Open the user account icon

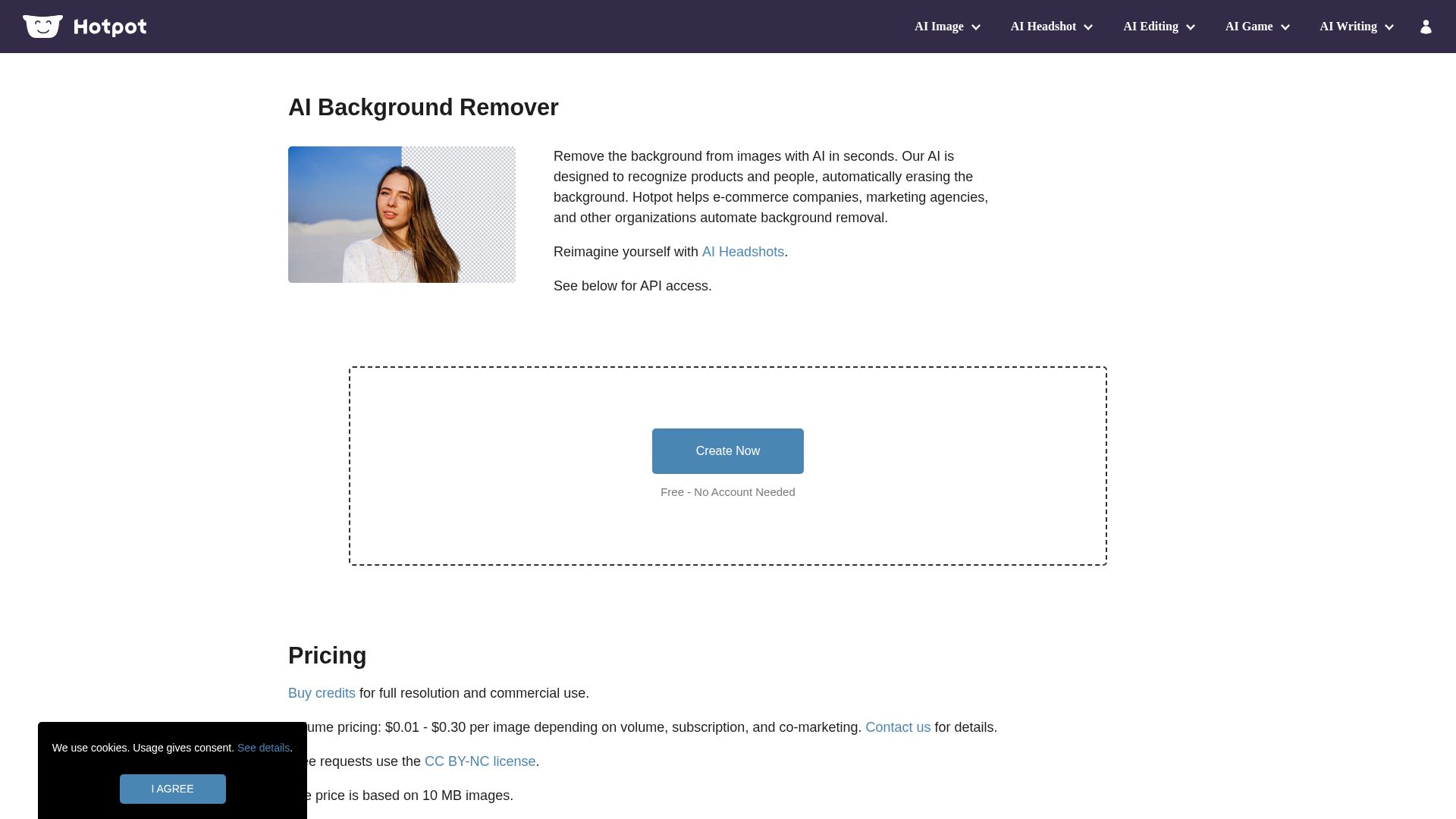click(1426, 27)
